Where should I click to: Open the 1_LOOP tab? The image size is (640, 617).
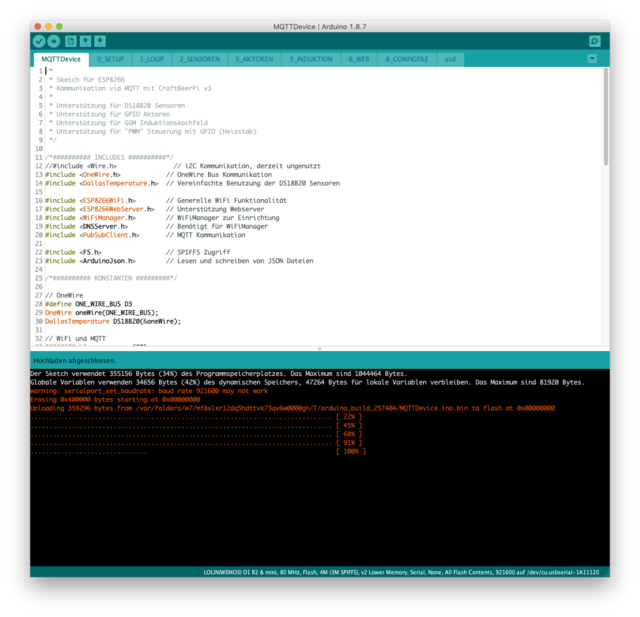click(x=152, y=59)
